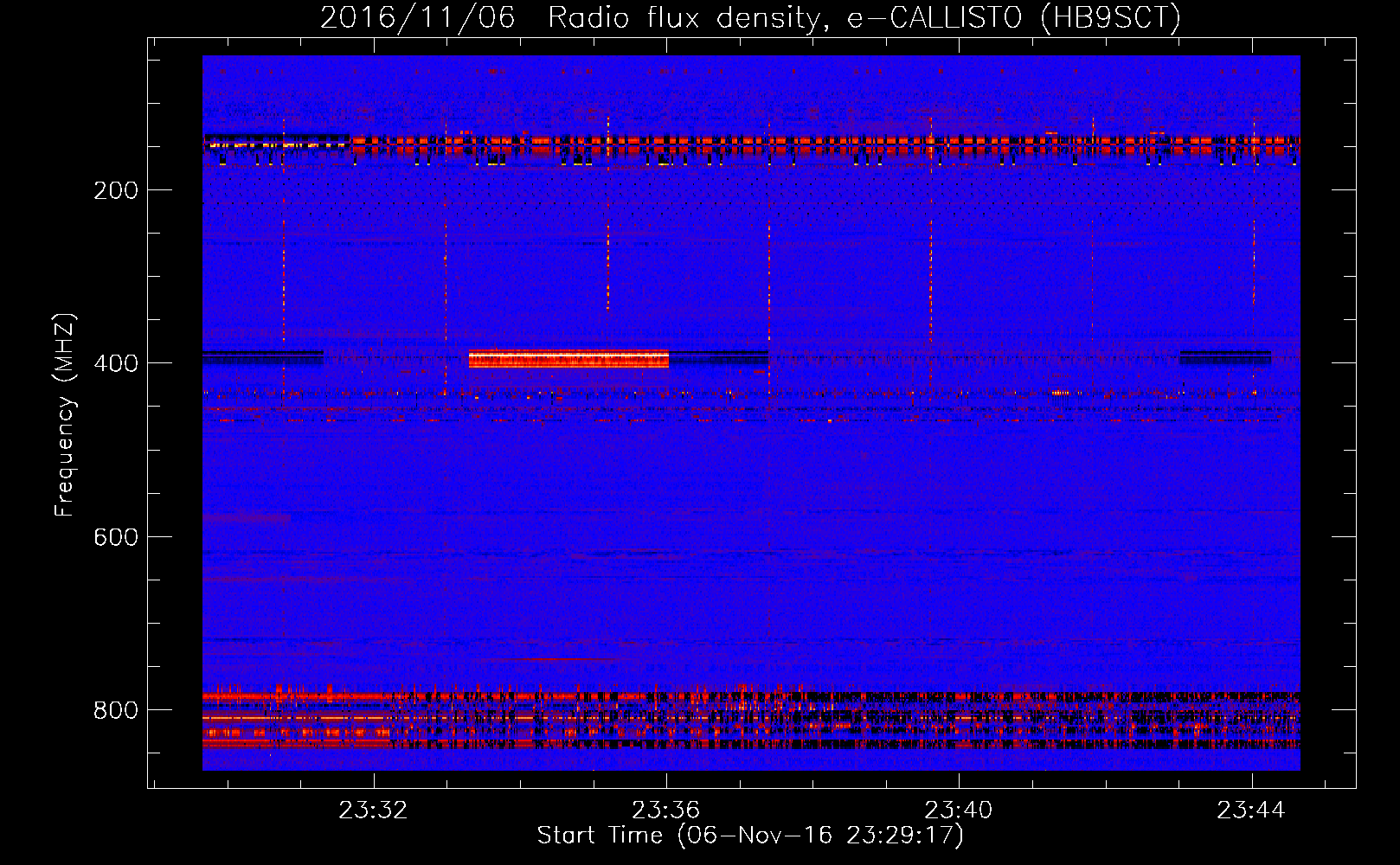Click the "Start Time (06-Nov-16 23:29:17)" axis label
This screenshot has height=865, width=1400.
750,836
